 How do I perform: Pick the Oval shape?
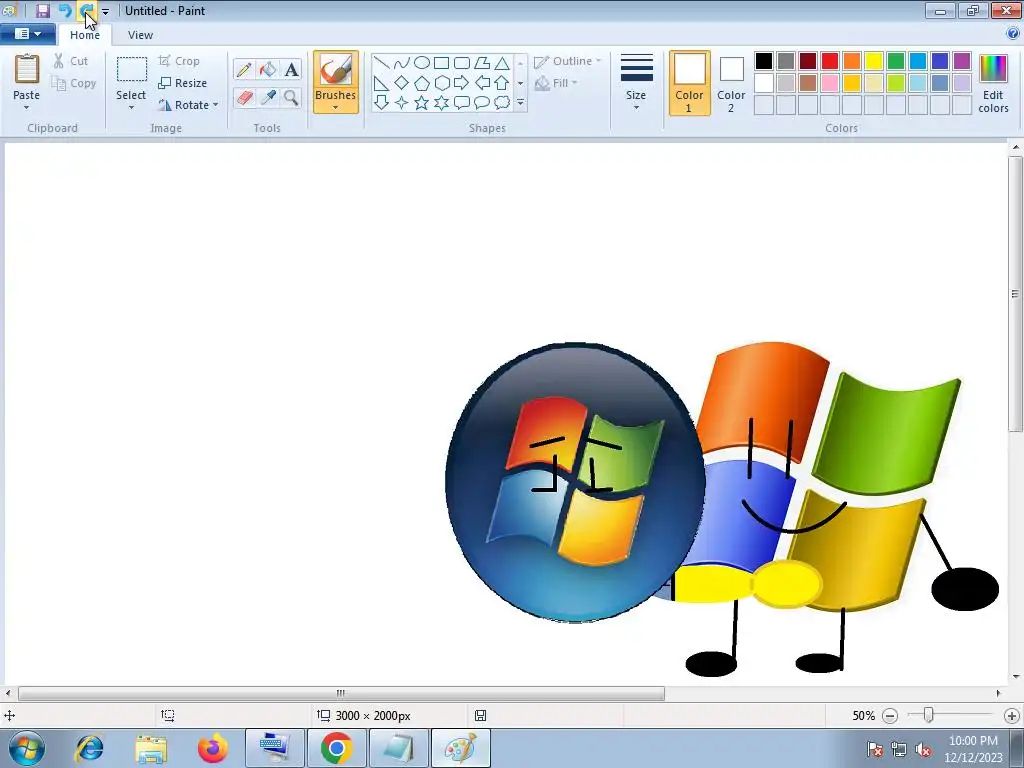tap(422, 63)
